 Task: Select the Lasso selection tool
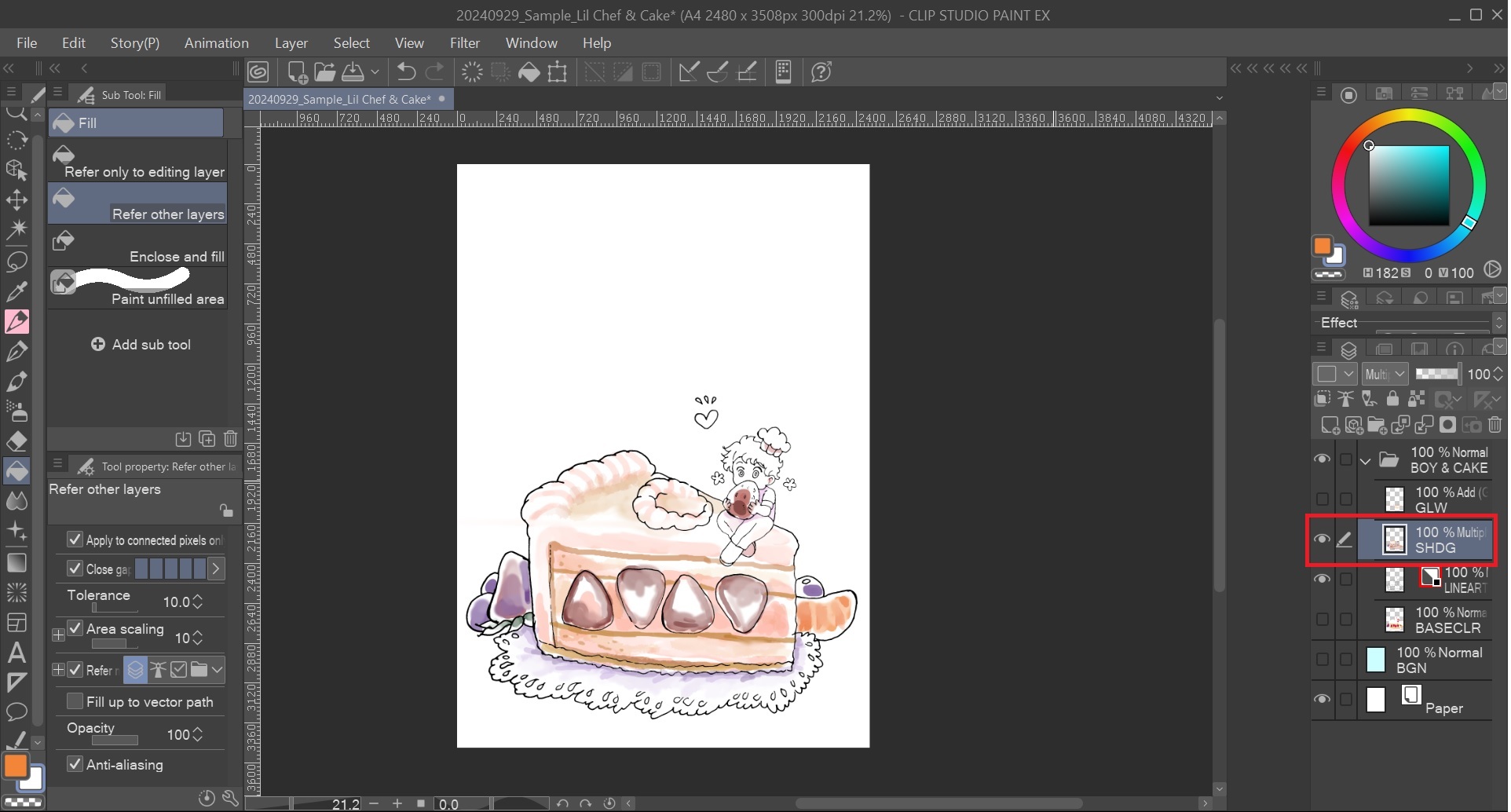click(17, 260)
